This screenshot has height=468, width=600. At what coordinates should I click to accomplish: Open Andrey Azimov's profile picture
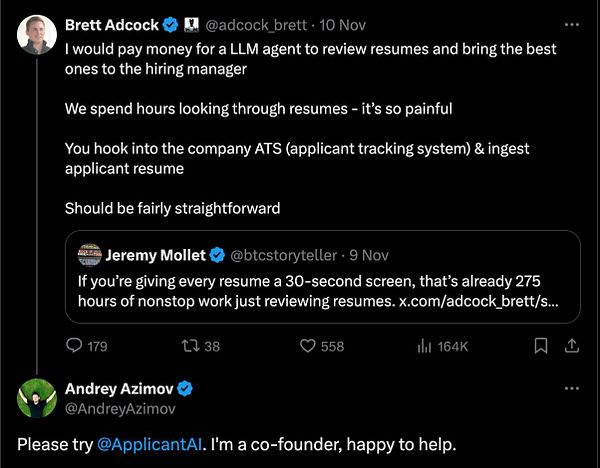pyautogui.click(x=37, y=398)
